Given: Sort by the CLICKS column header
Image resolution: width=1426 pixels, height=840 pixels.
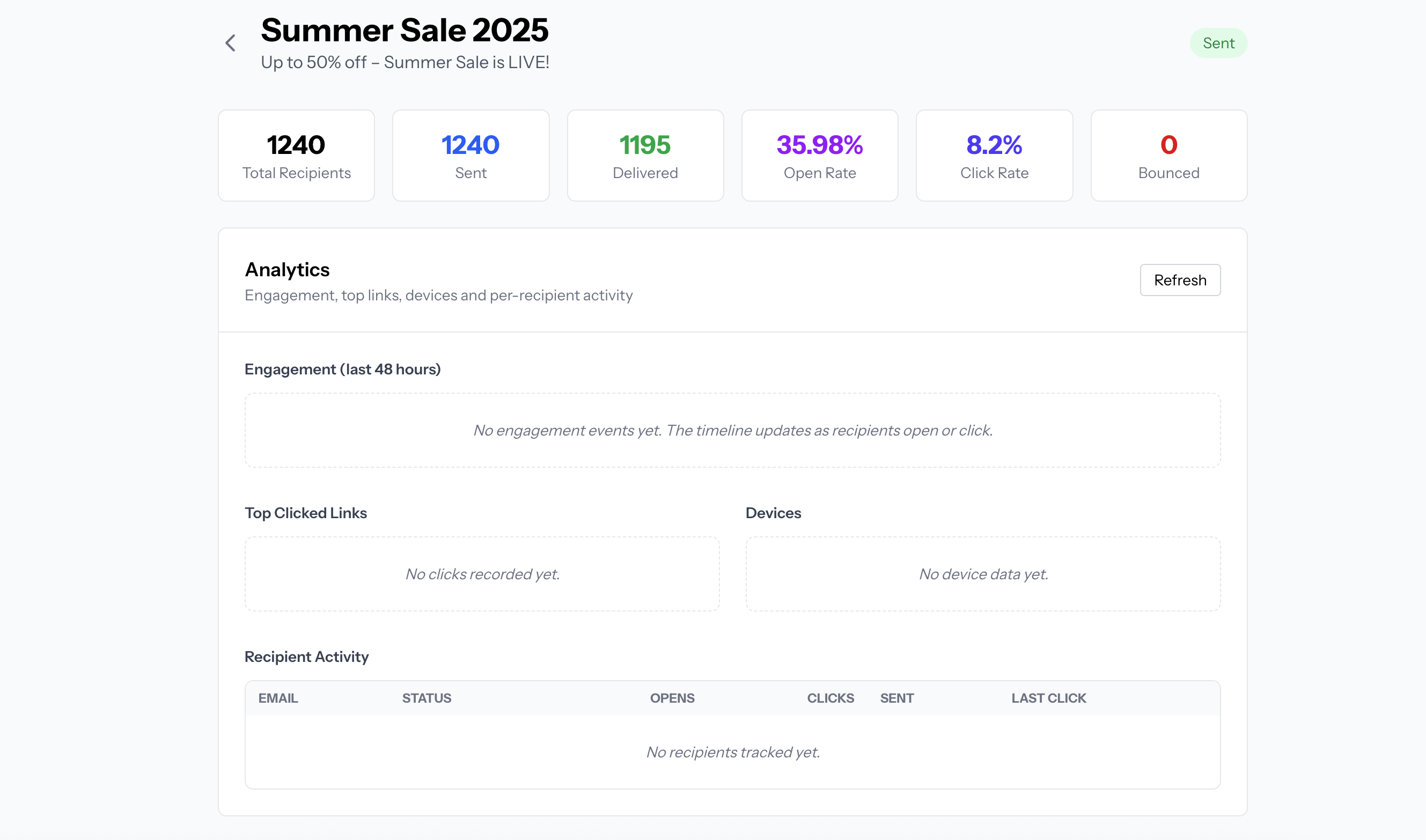Looking at the screenshot, I should [x=830, y=698].
